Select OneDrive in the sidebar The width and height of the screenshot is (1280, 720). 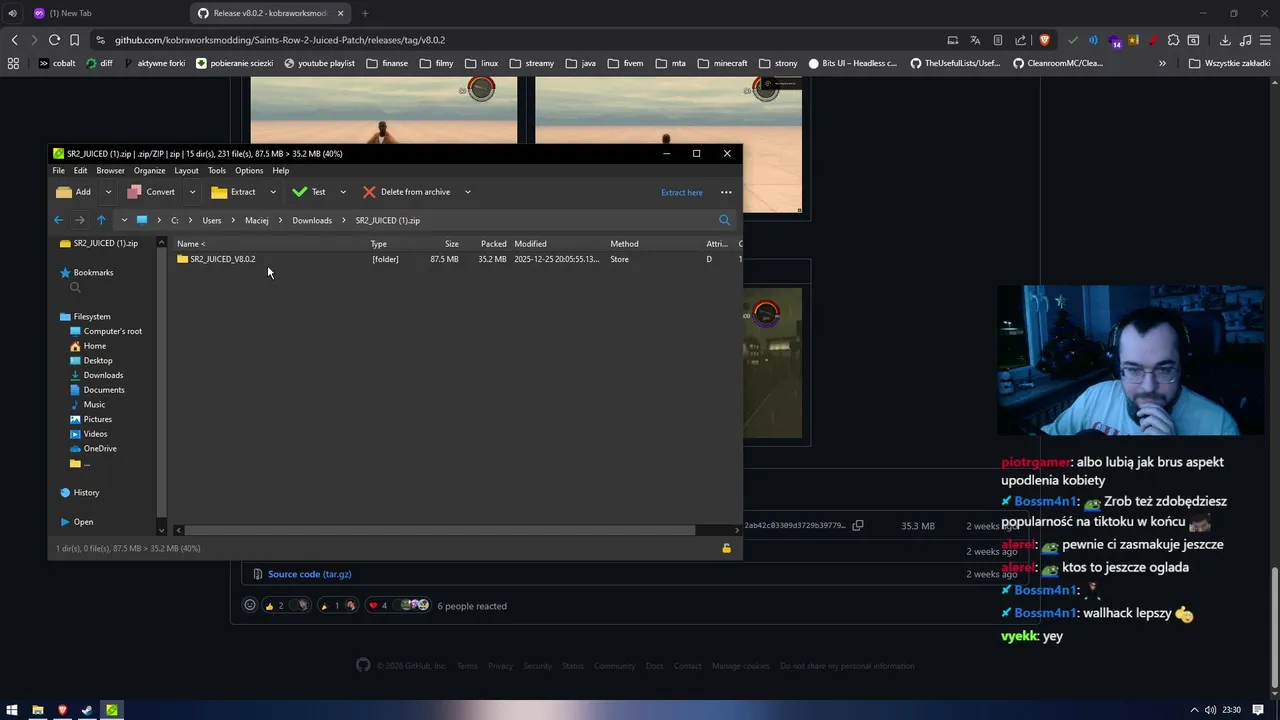click(93, 448)
